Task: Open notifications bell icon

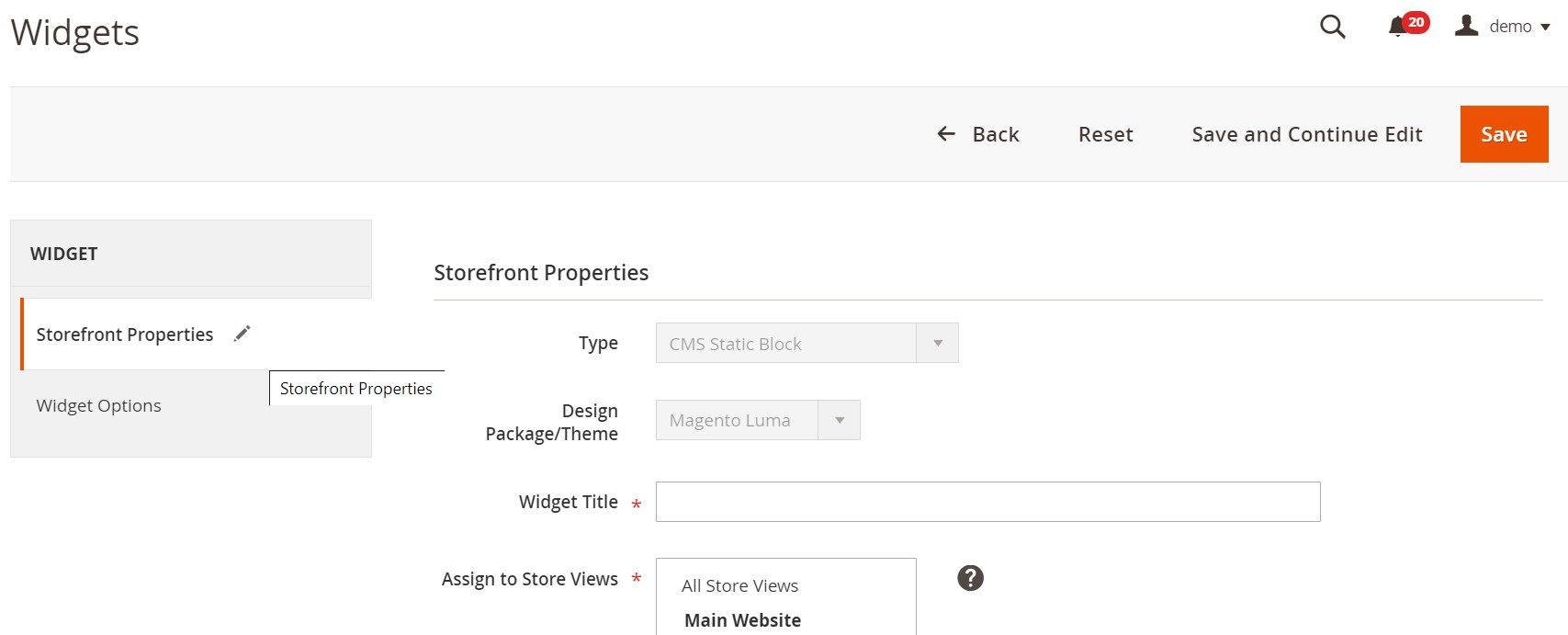Action: [x=1397, y=27]
